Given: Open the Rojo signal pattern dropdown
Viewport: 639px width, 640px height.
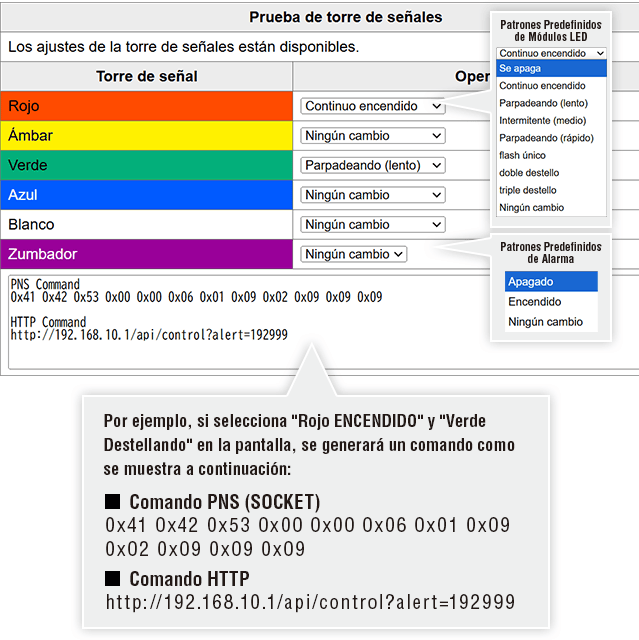Looking at the screenshot, I should click(372, 106).
